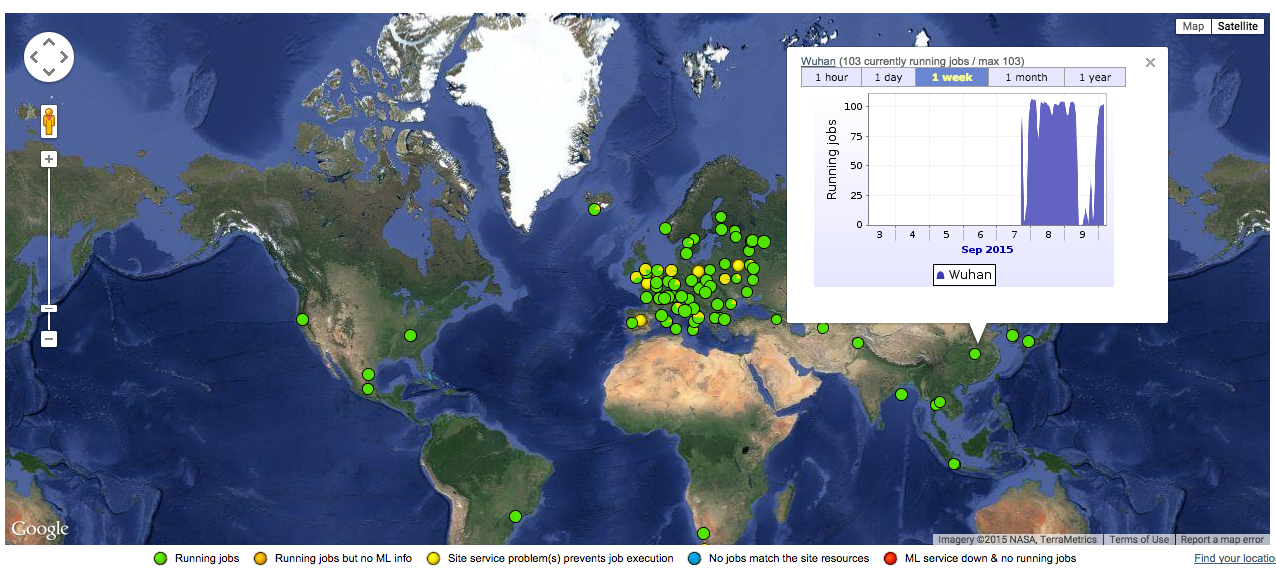The height and width of the screenshot is (569, 1276).
Task: Select the green marker in southern Africa
Action: click(703, 533)
